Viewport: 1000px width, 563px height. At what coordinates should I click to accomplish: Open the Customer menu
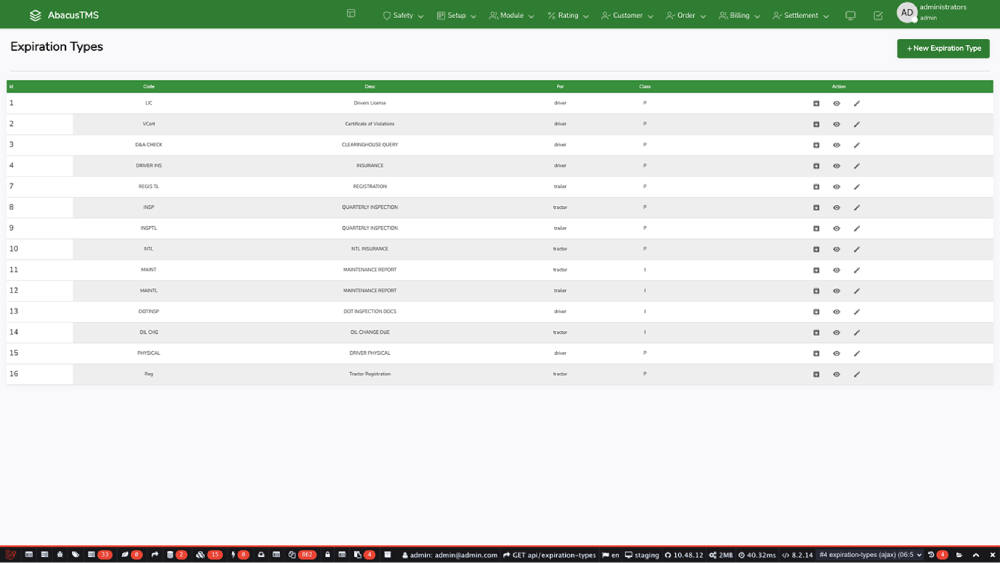coord(627,16)
